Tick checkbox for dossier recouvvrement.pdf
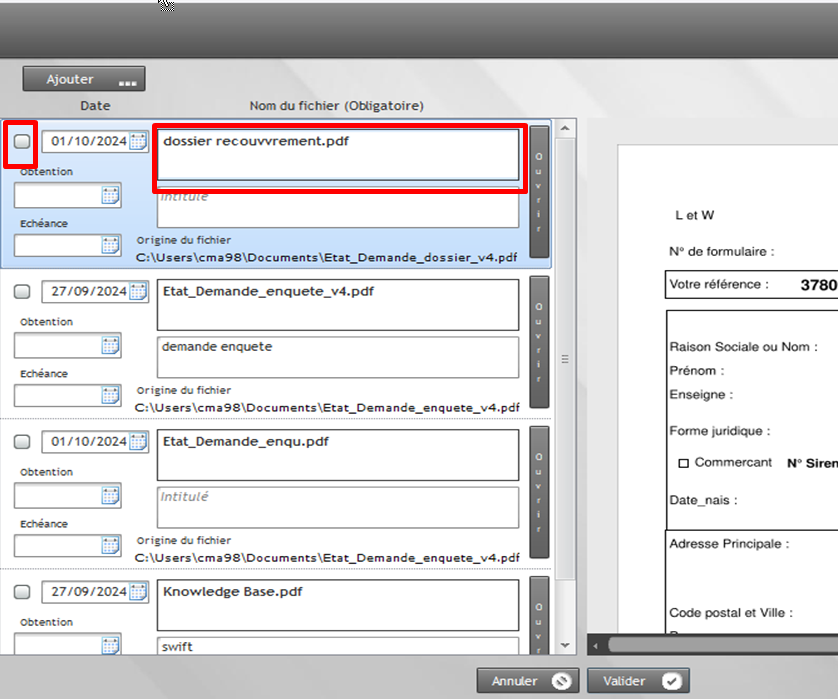 pyautogui.click(x=22, y=142)
